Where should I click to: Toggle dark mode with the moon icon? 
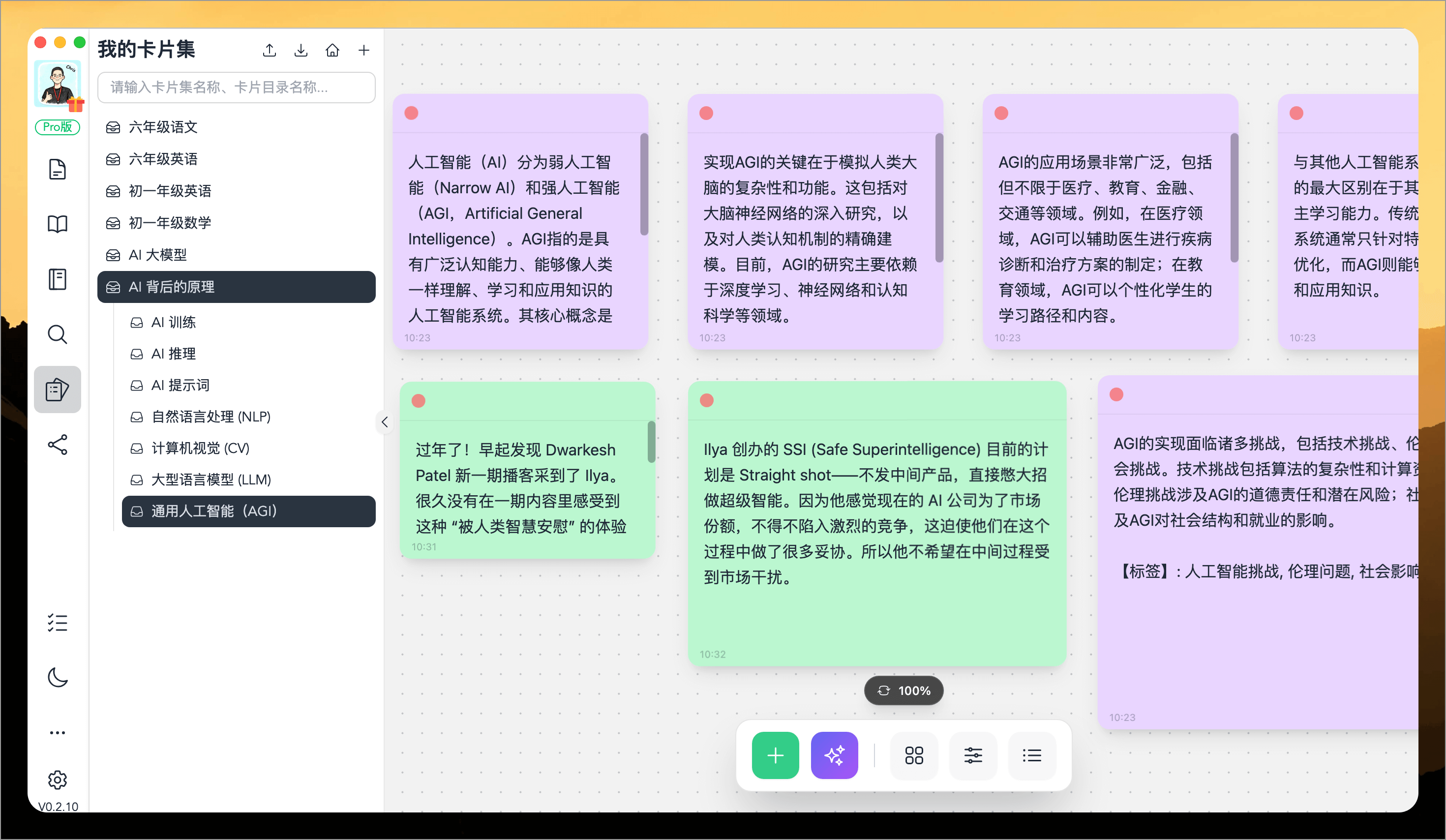pos(58,678)
